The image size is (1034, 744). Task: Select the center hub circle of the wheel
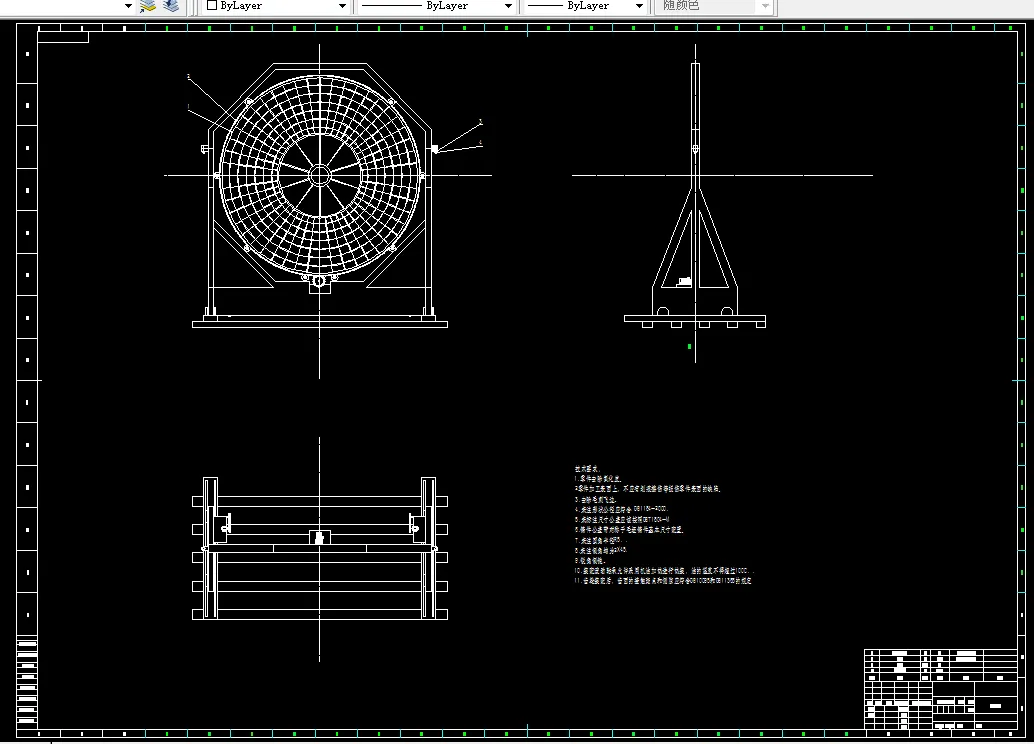point(320,175)
